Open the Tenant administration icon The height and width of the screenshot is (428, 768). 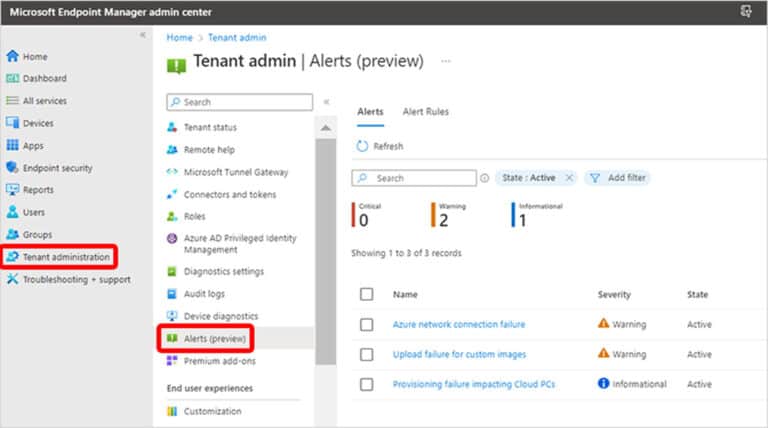pos(12,257)
